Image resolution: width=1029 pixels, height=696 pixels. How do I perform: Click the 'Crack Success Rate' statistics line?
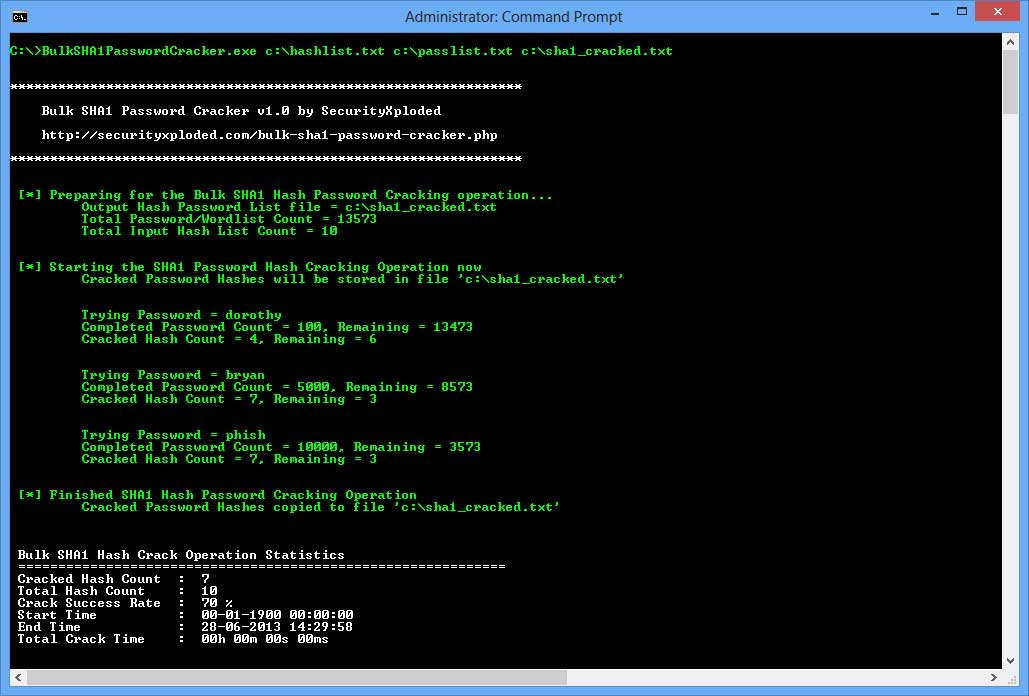pyautogui.click(x=125, y=603)
